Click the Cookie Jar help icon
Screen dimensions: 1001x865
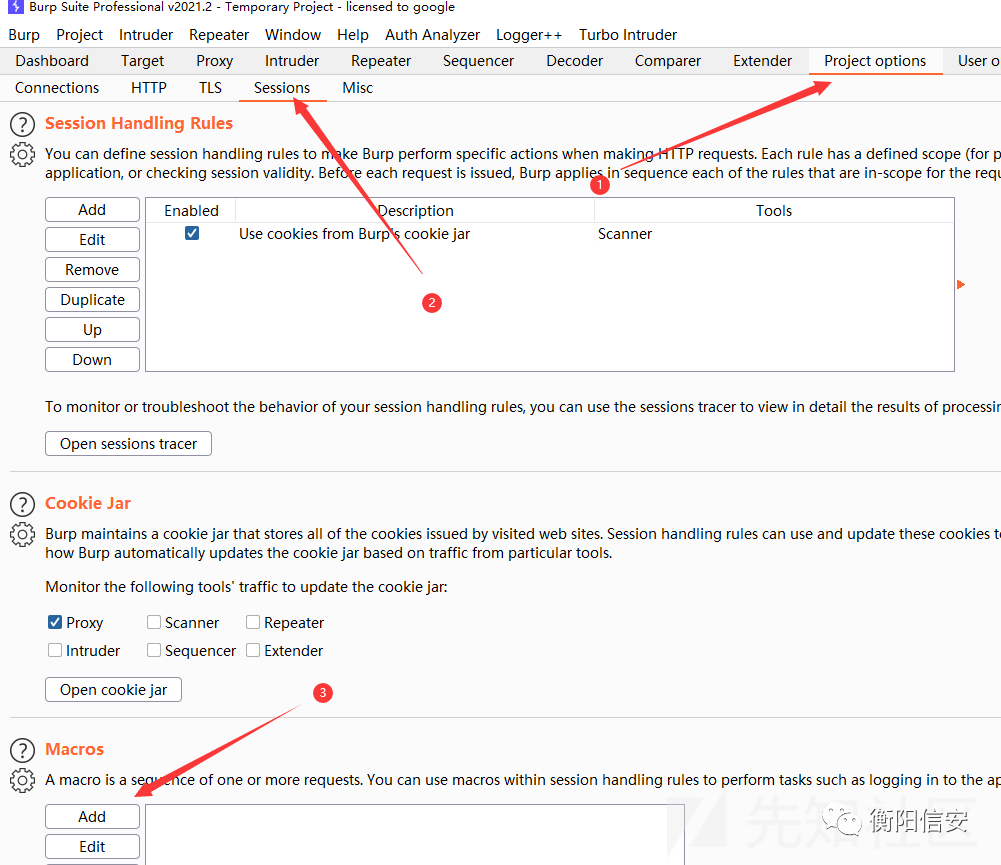click(x=22, y=504)
